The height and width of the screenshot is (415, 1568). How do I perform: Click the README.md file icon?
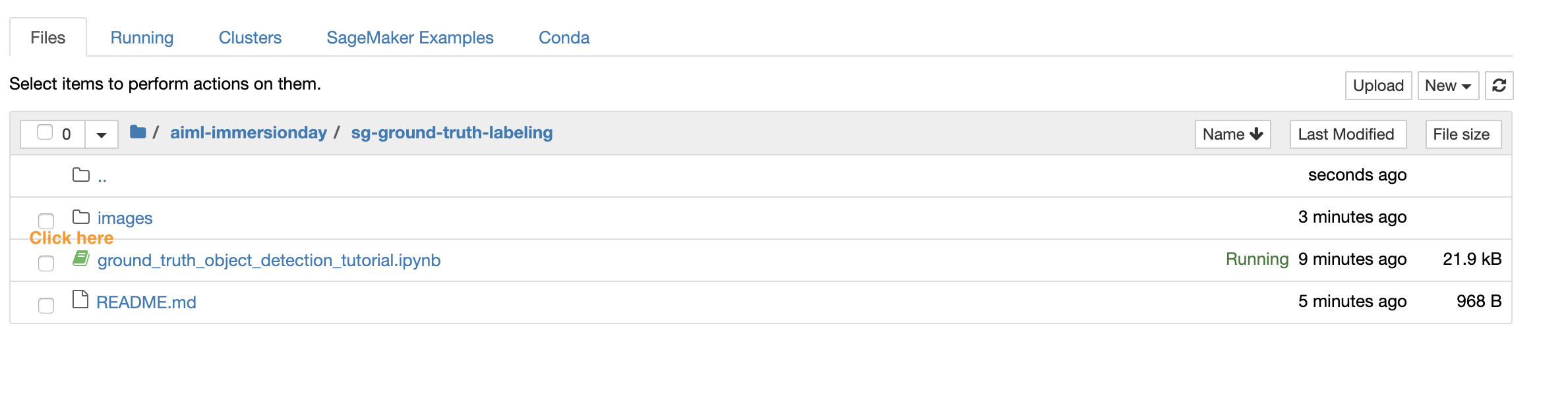pyautogui.click(x=80, y=300)
